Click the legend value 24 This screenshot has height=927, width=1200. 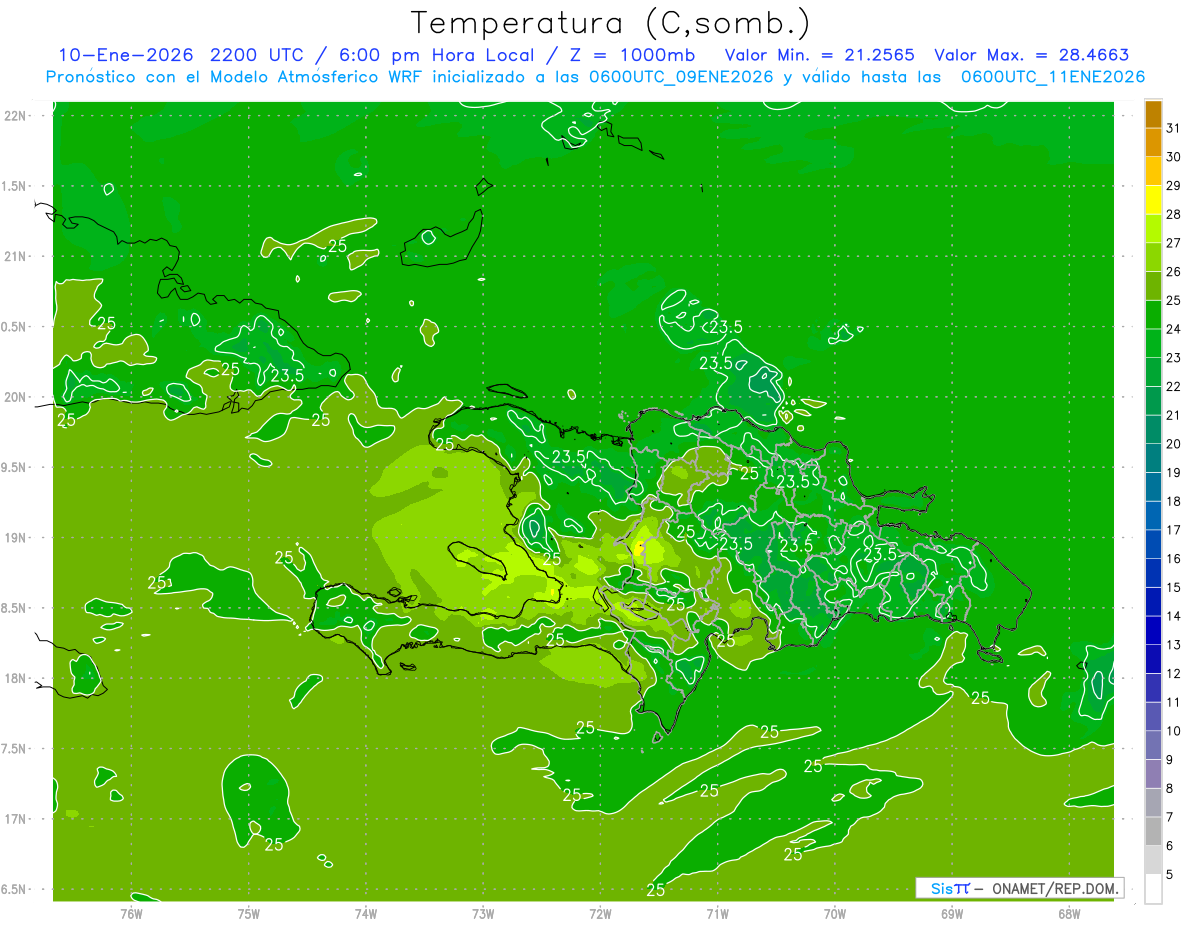click(1174, 329)
